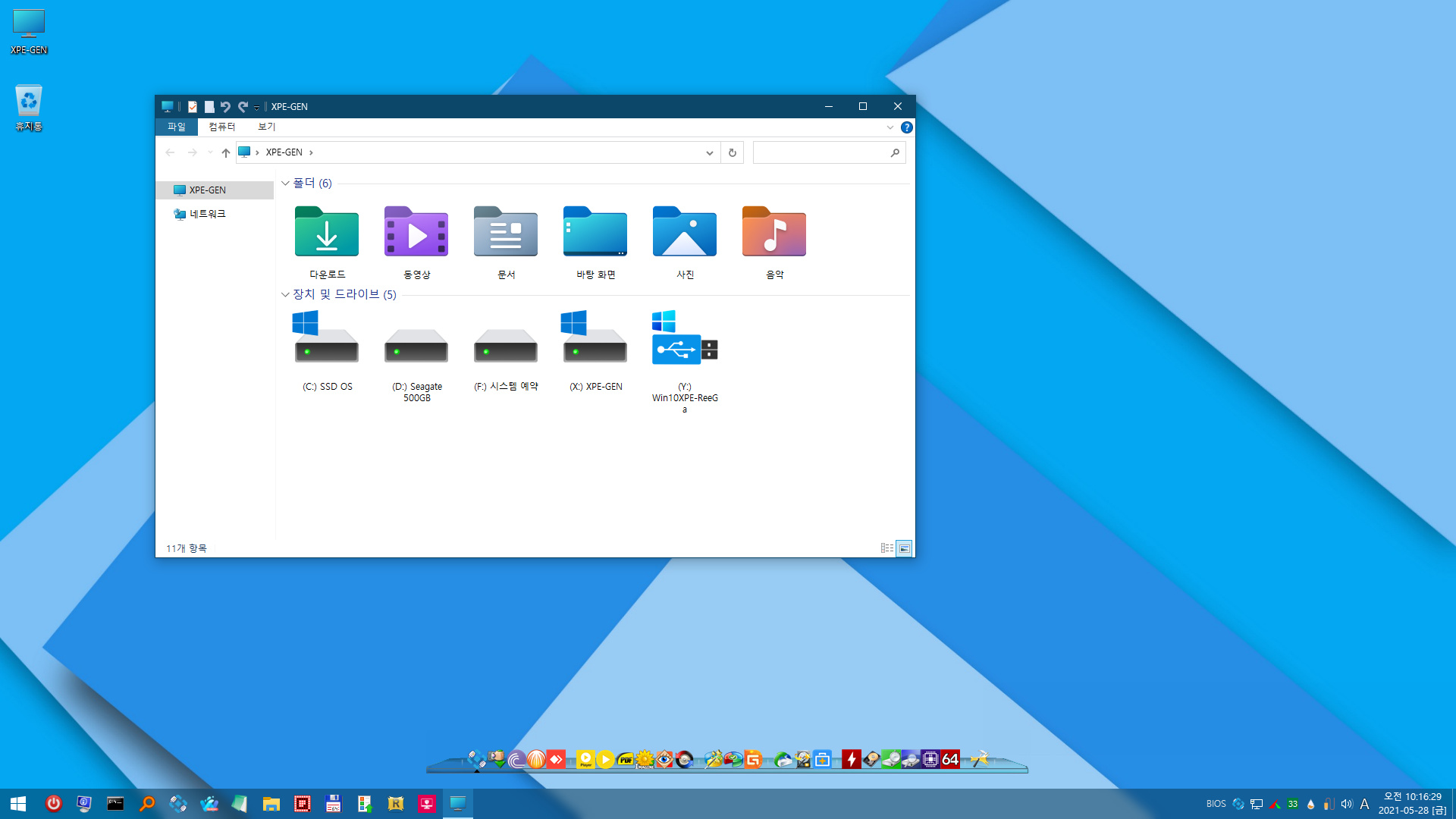Viewport: 1456px width, 819px height.
Task: Click the new folder icon in the title bar
Action: (x=209, y=107)
